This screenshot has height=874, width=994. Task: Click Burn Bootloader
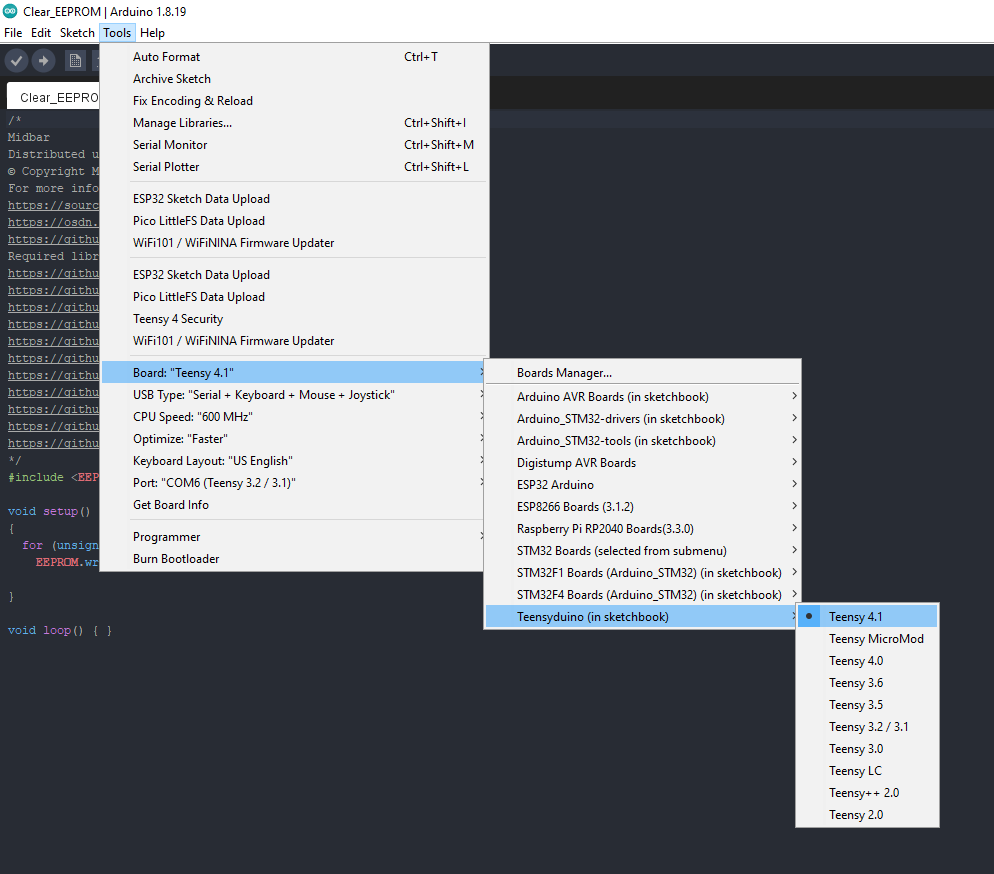(x=295, y=559)
